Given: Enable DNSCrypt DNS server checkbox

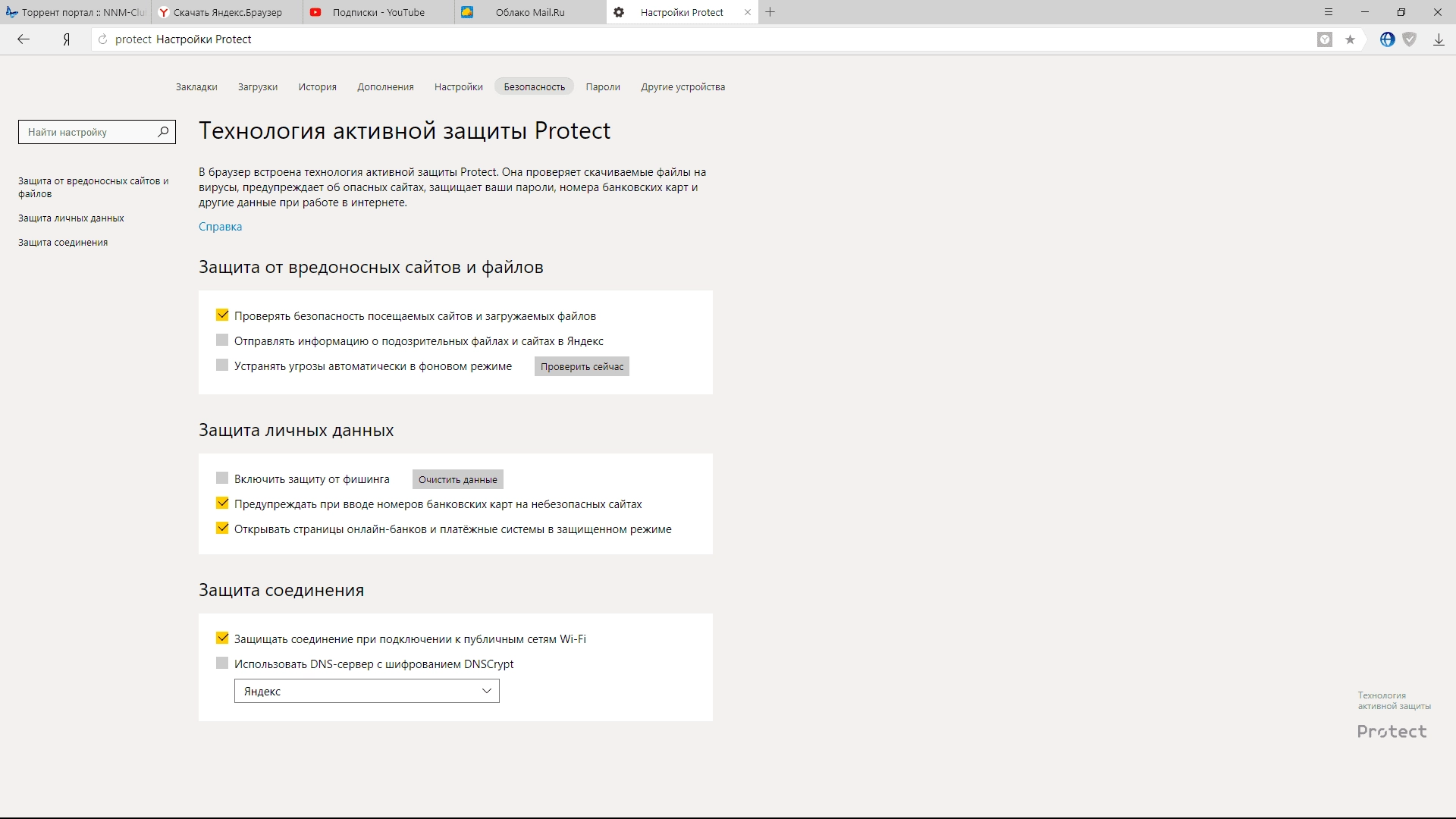Looking at the screenshot, I should pyautogui.click(x=222, y=663).
